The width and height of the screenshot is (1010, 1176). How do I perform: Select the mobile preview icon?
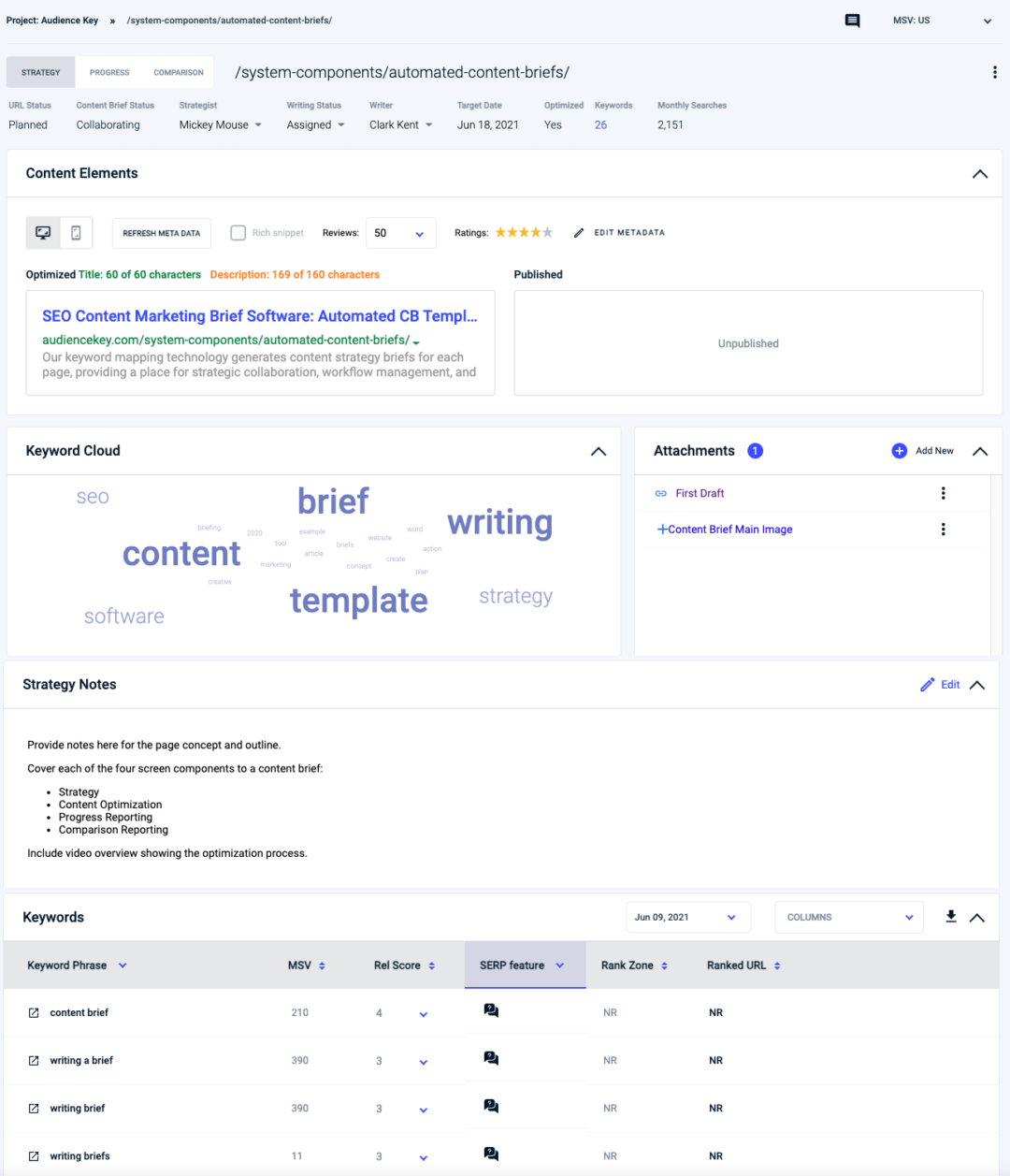[76, 232]
